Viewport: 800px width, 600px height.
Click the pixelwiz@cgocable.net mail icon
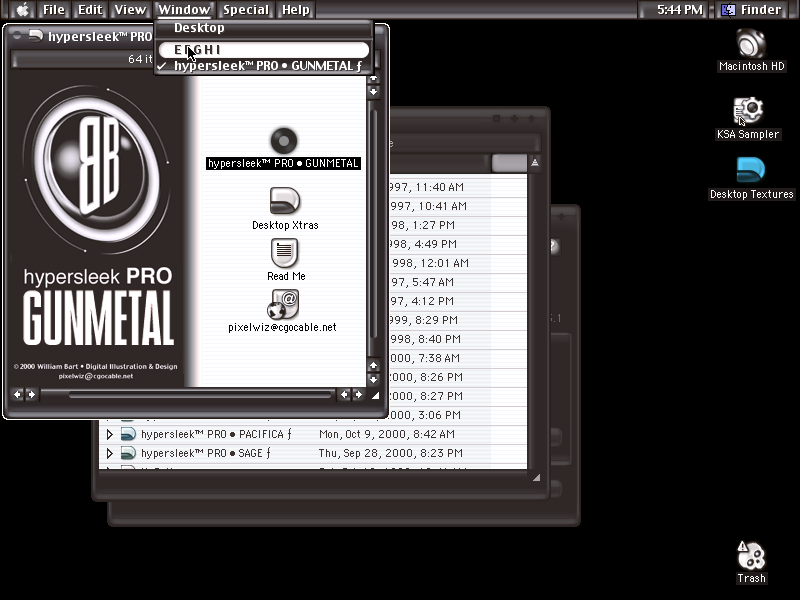point(283,305)
